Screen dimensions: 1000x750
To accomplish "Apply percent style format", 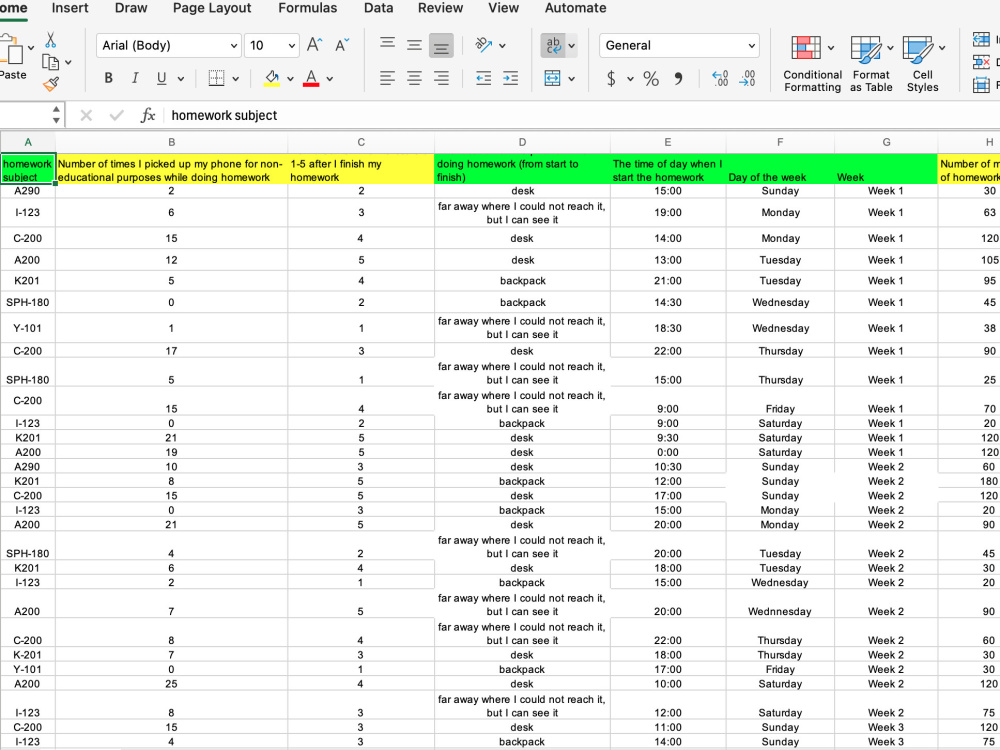I will click(651, 78).
